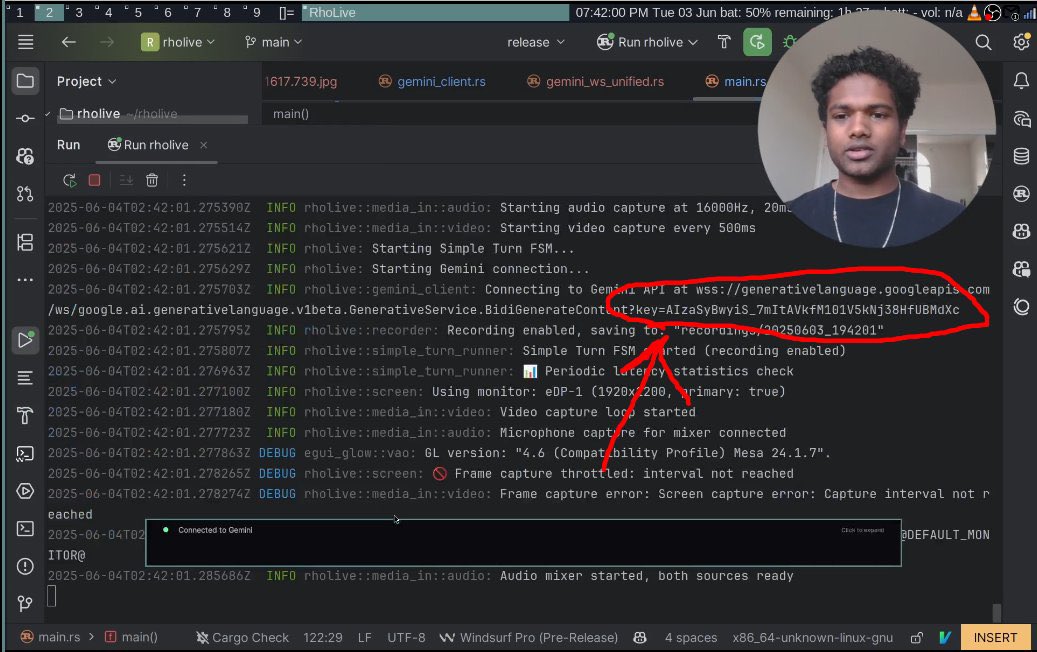Open the Database tool window icon
This screenshot has height=652, width=1037.
click(1021, 156)
